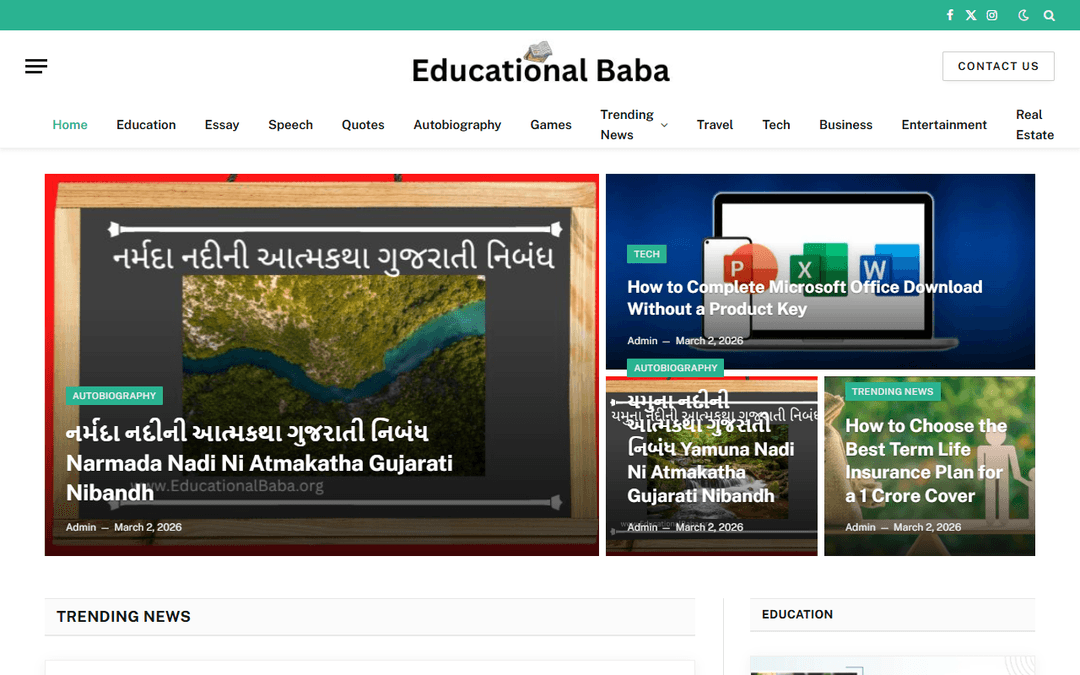Click the Trending News section heading
The height and width of the screenshot is (675, 1080).
pyautogui.click(x=123, y=616)
